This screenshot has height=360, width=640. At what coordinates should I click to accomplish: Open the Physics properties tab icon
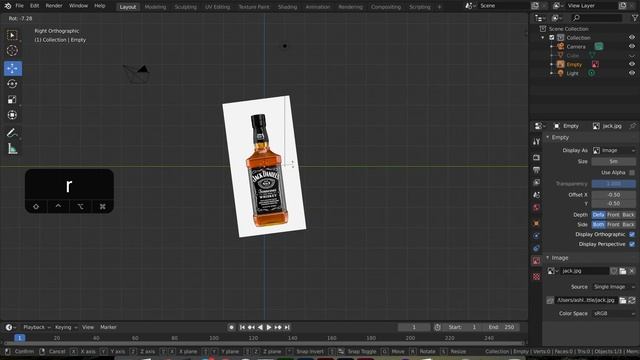pyautogui.click(x=536, y=236)
